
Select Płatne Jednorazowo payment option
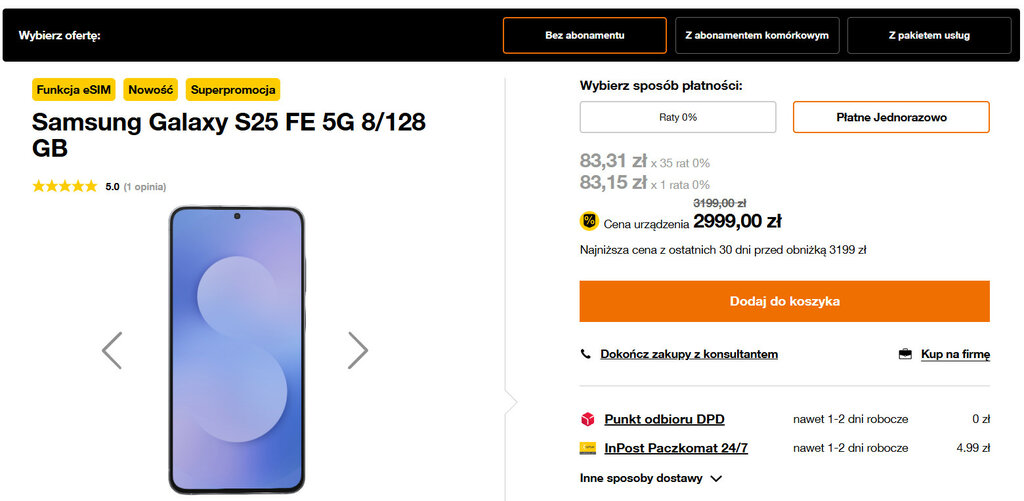point(891,117)
